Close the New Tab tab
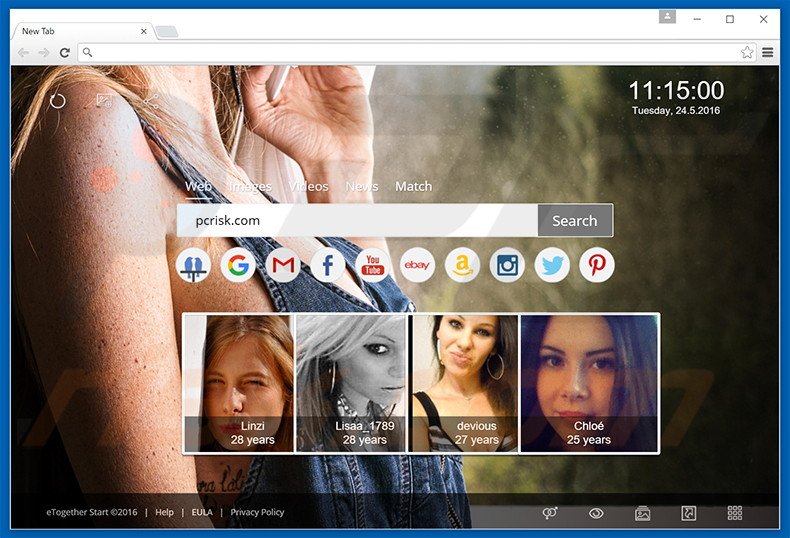The width and height of the screenshot is (790, 538). click(x=144, y=31)
